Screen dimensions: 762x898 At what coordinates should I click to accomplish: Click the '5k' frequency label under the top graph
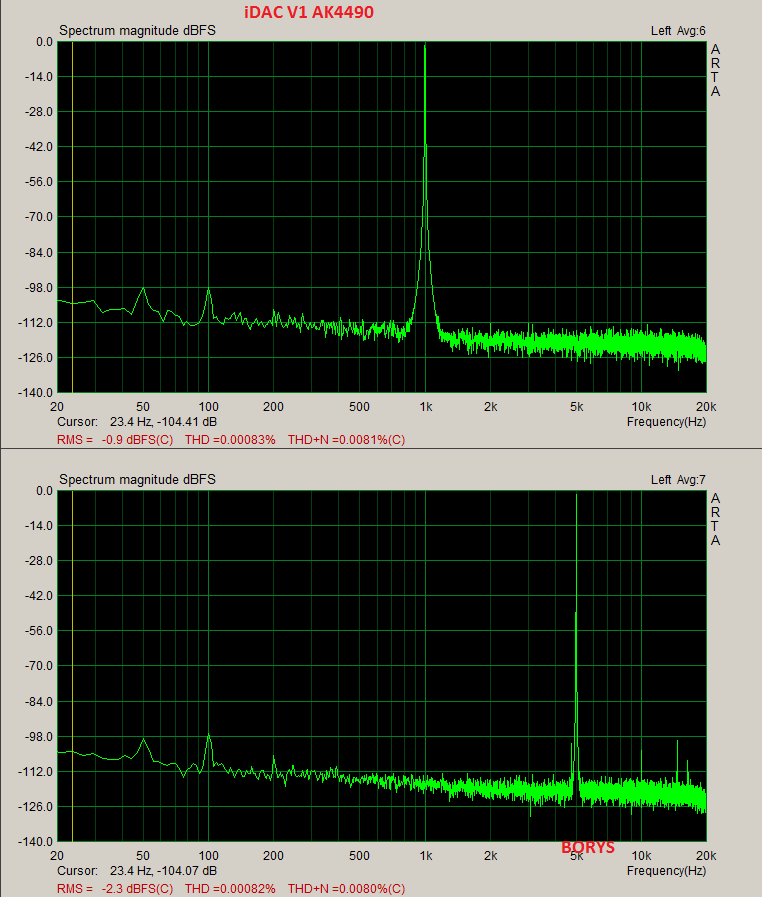click(577, 407)
